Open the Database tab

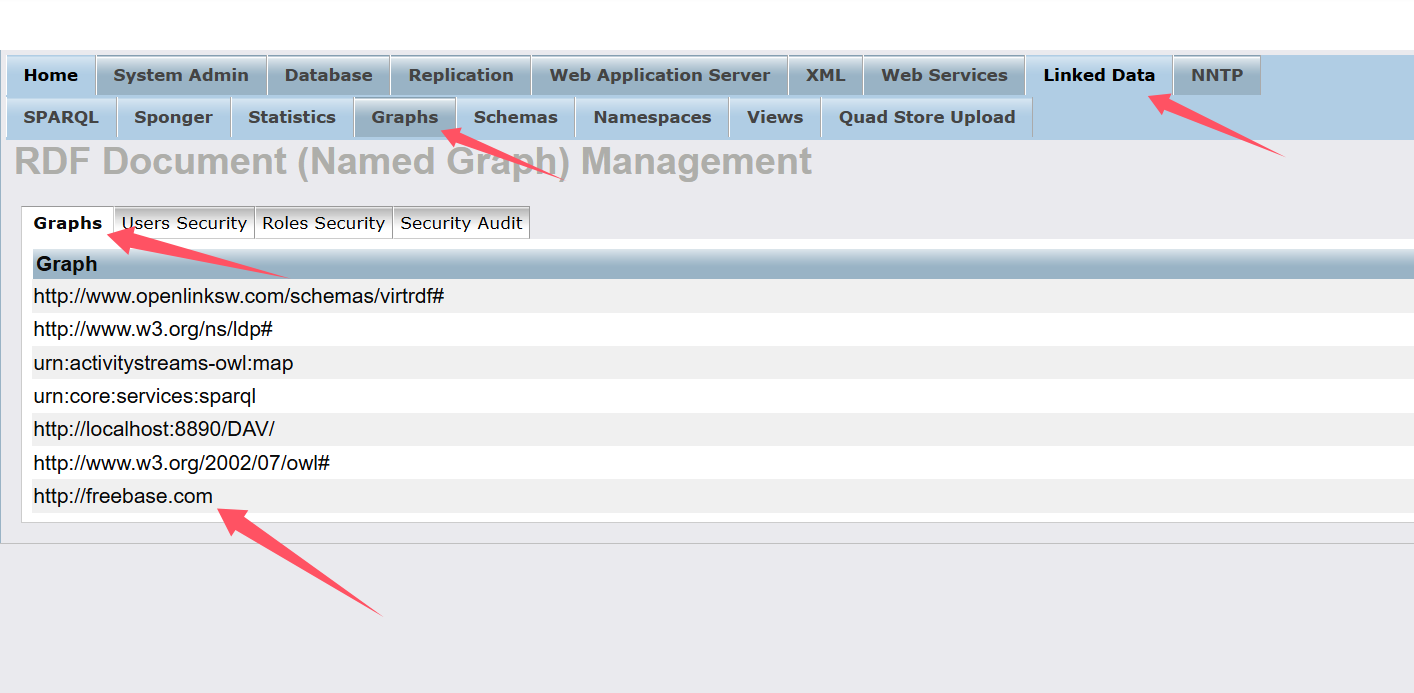click(328, 75)
